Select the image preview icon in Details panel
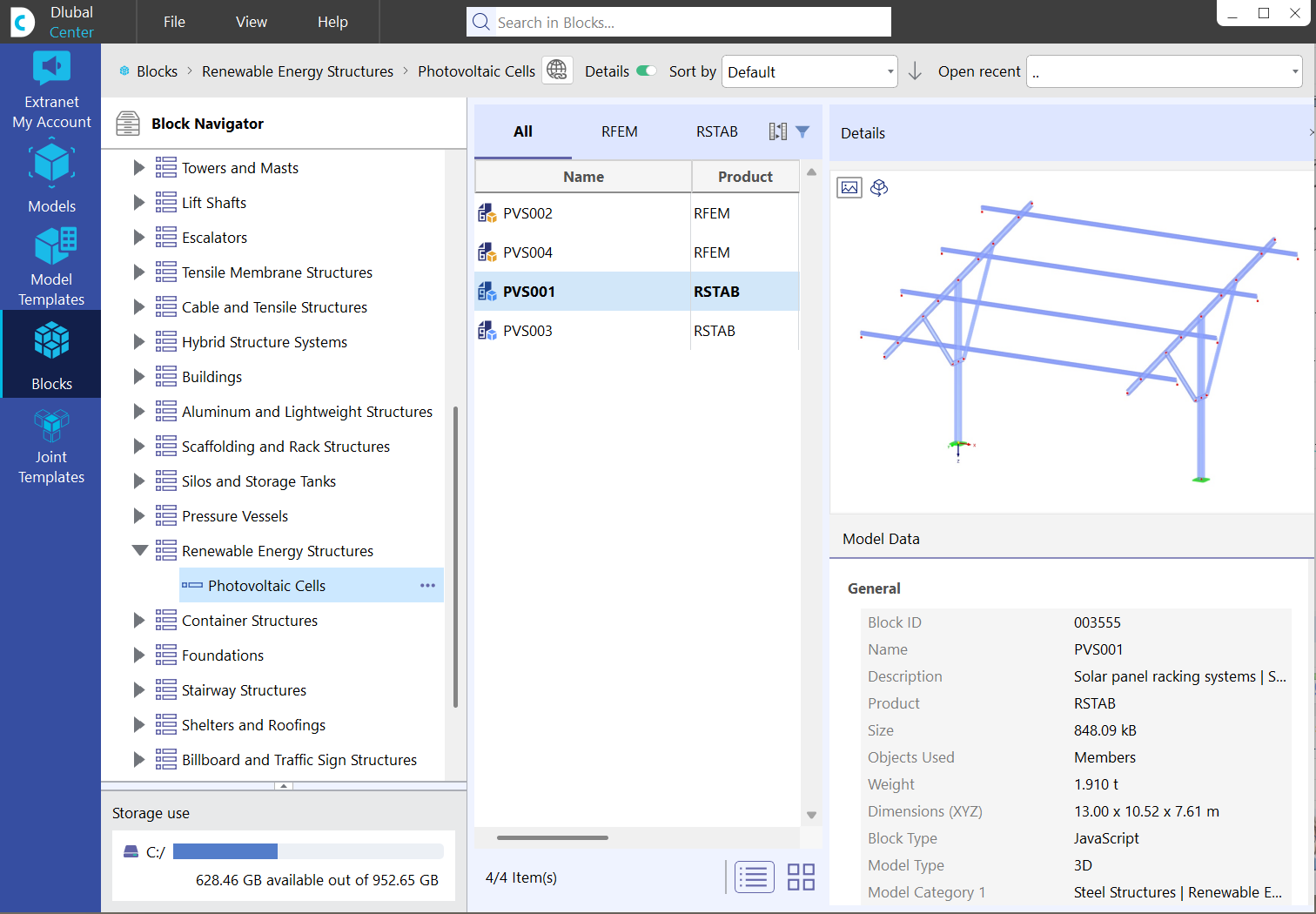Image resolution: width=1316 pixels, height=914 pixels. tap(849, 187)
